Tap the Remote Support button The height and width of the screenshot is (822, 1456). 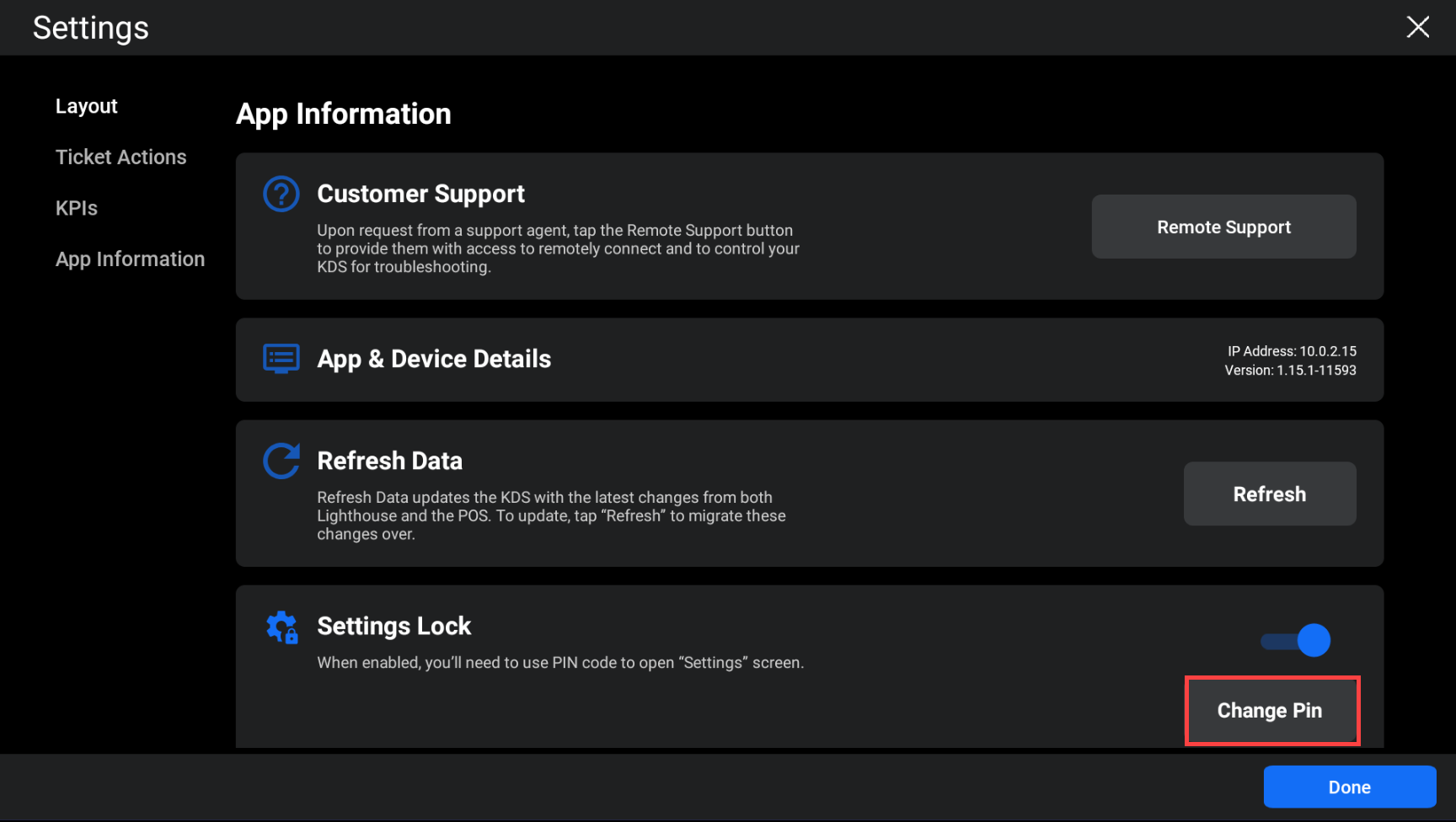click(x=1223, y=227)
